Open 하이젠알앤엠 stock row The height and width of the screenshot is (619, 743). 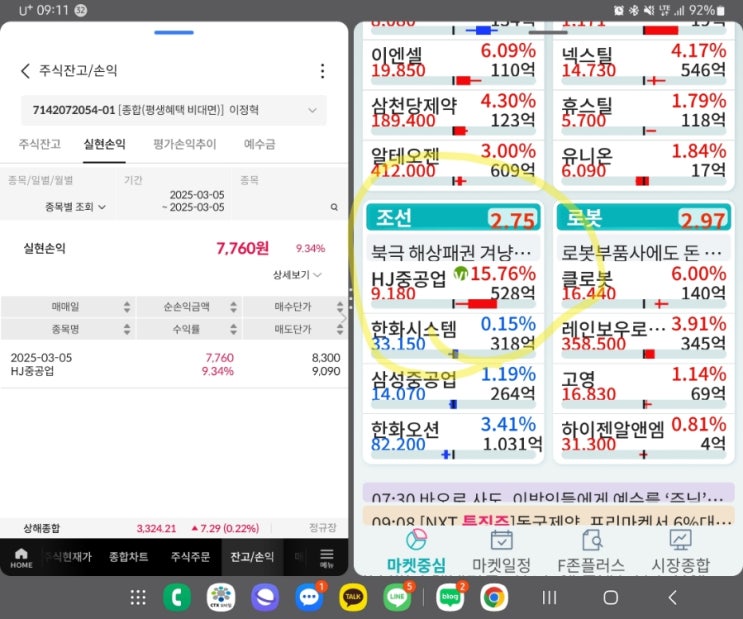(x=643, y=437)
